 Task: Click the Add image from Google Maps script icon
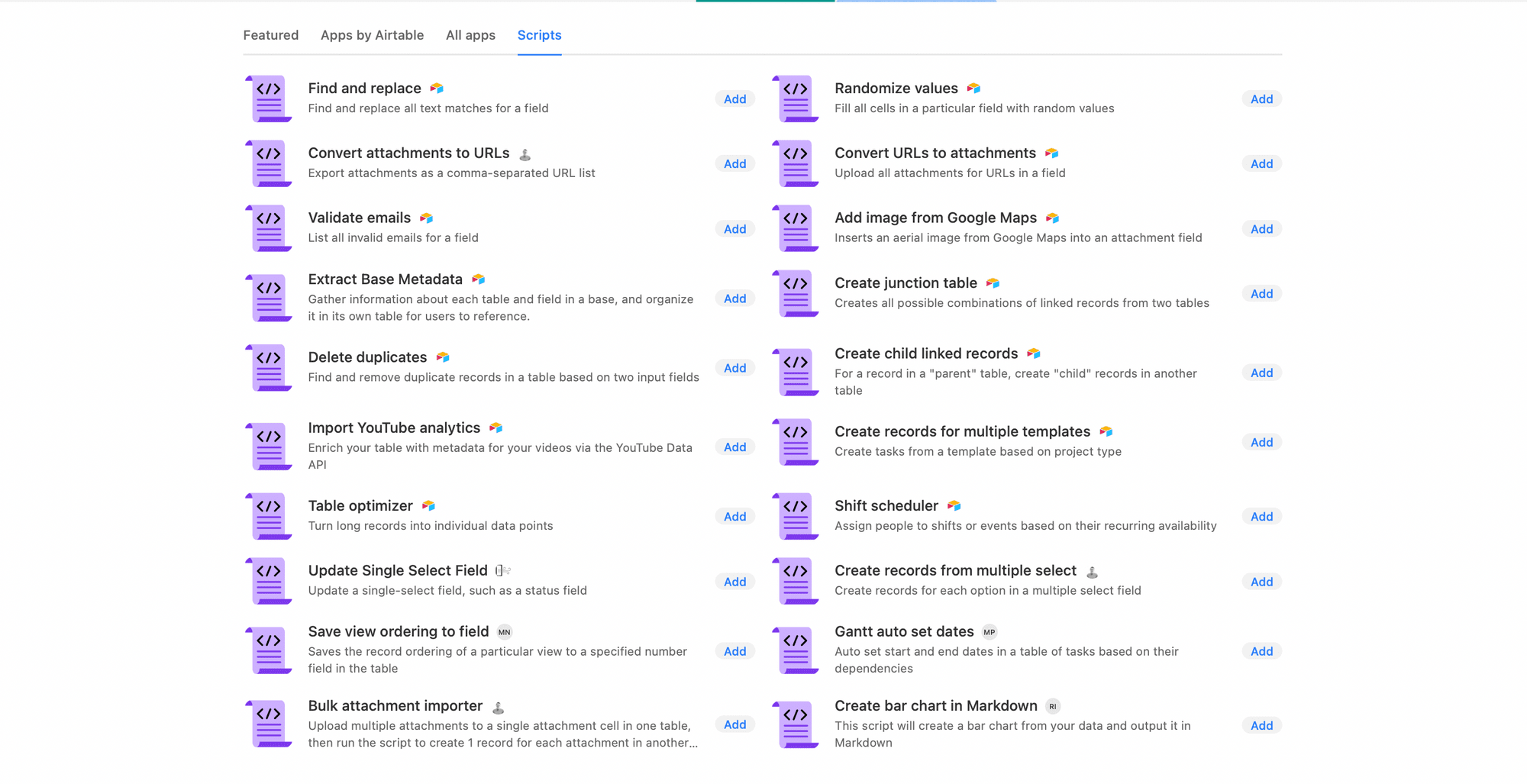[796, 228]
